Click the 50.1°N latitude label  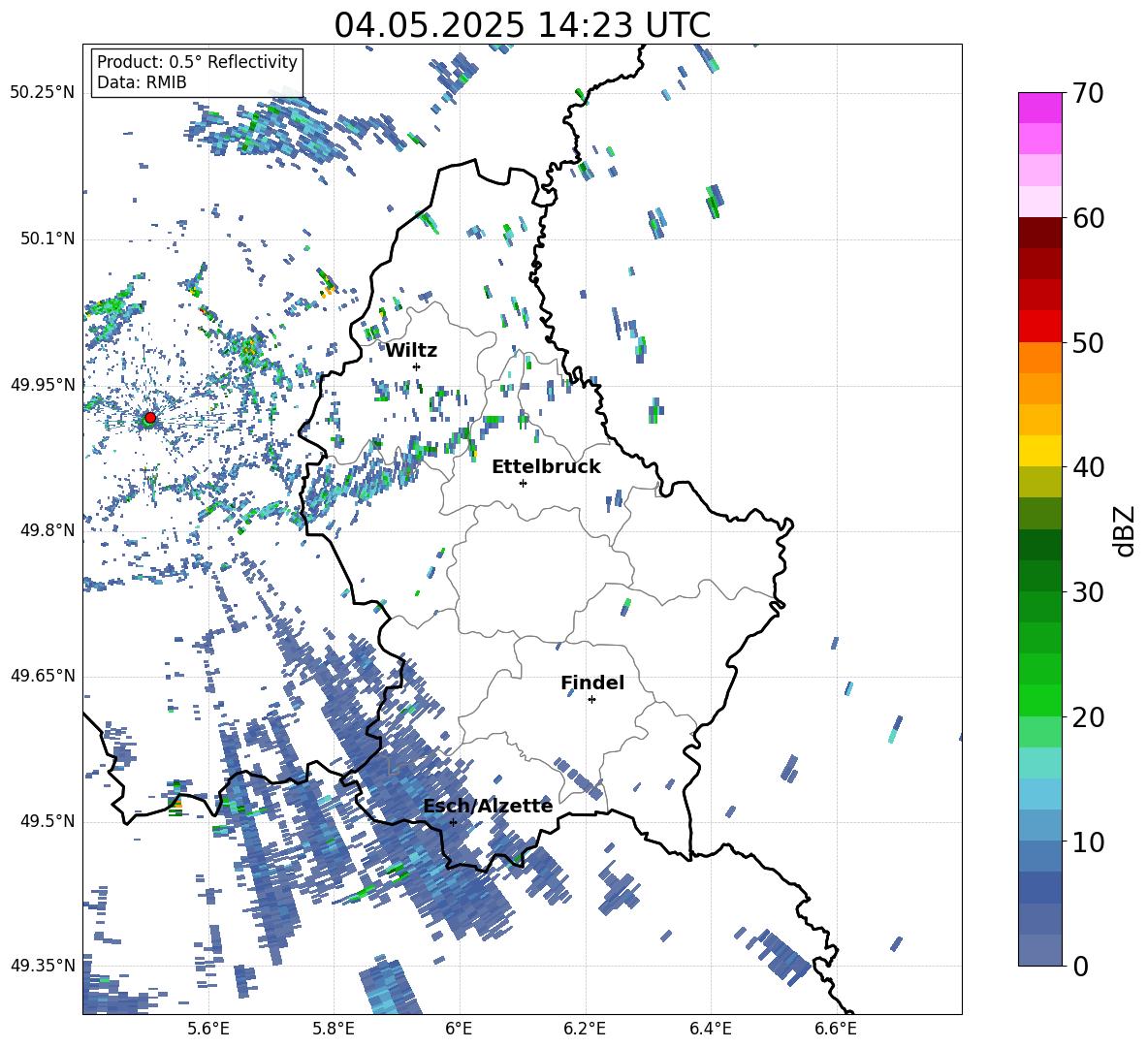point(48,238)
